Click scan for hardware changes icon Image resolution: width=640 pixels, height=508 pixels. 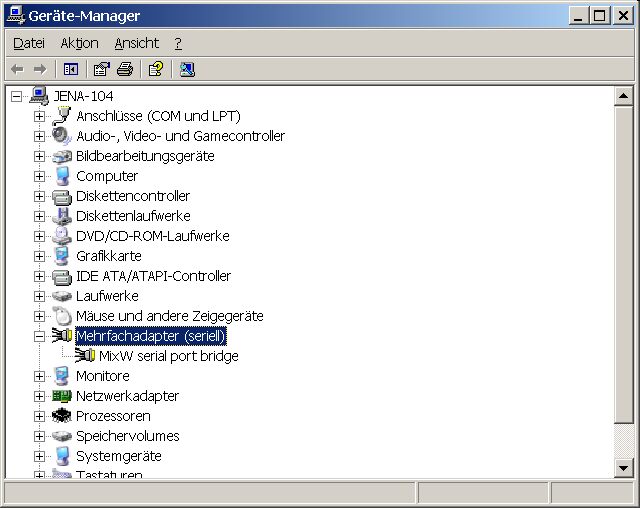tap(187, 69)
